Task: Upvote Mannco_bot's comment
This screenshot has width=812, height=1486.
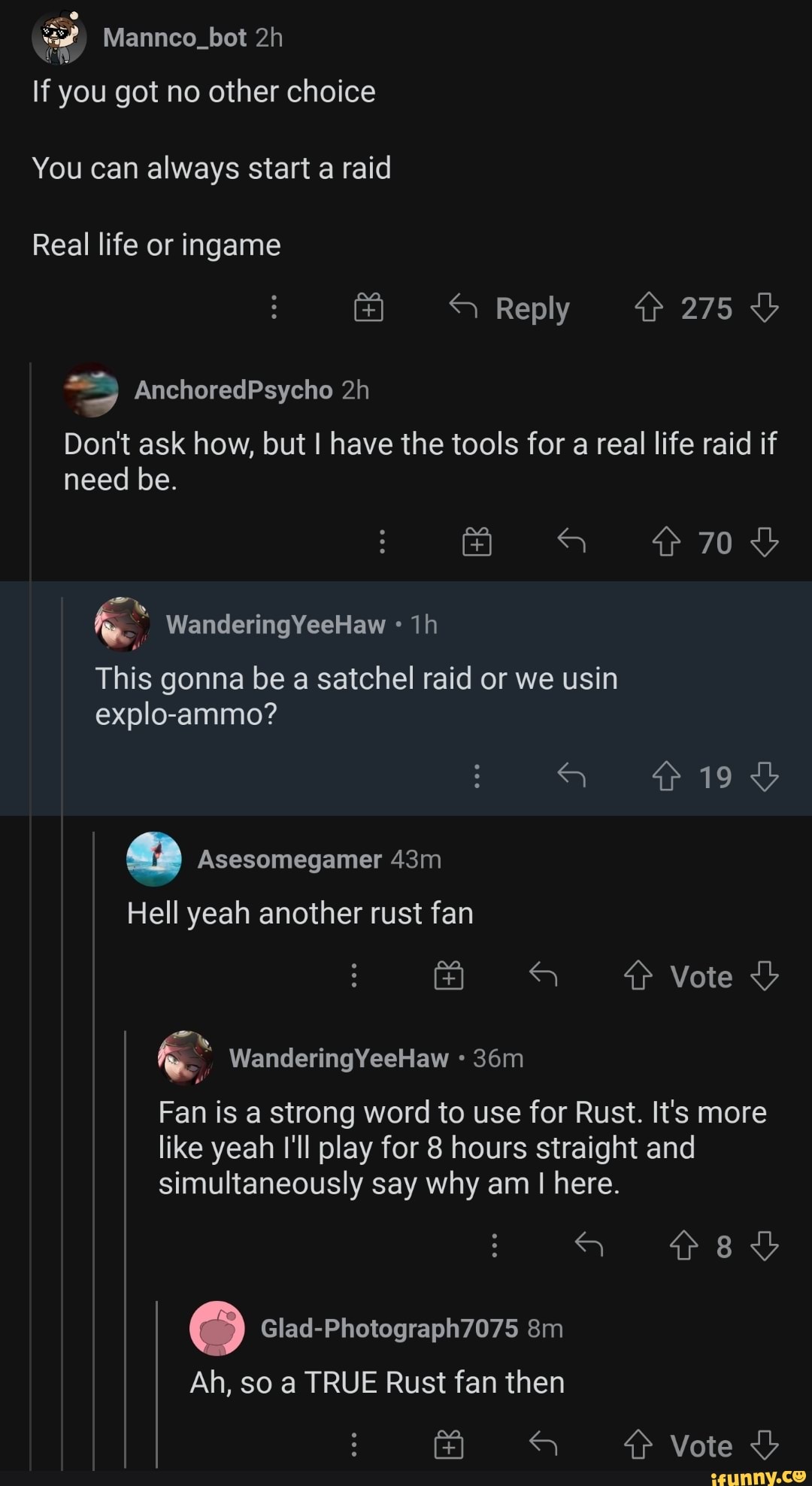Action: pos(648,308)
